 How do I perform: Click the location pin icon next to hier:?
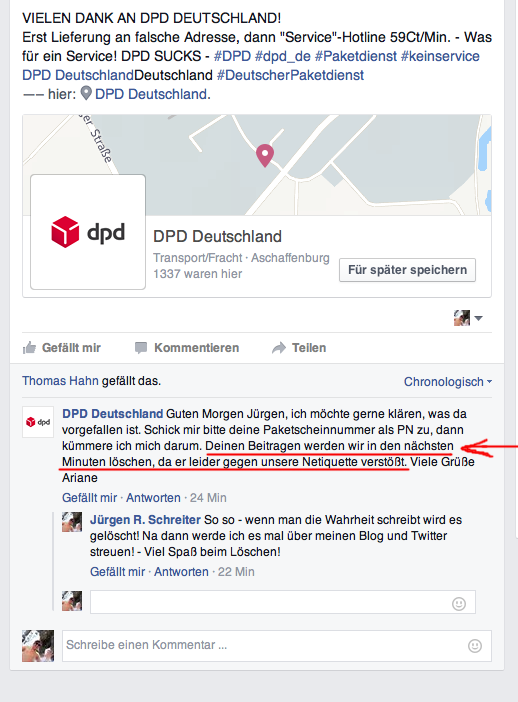click(86, 94)
